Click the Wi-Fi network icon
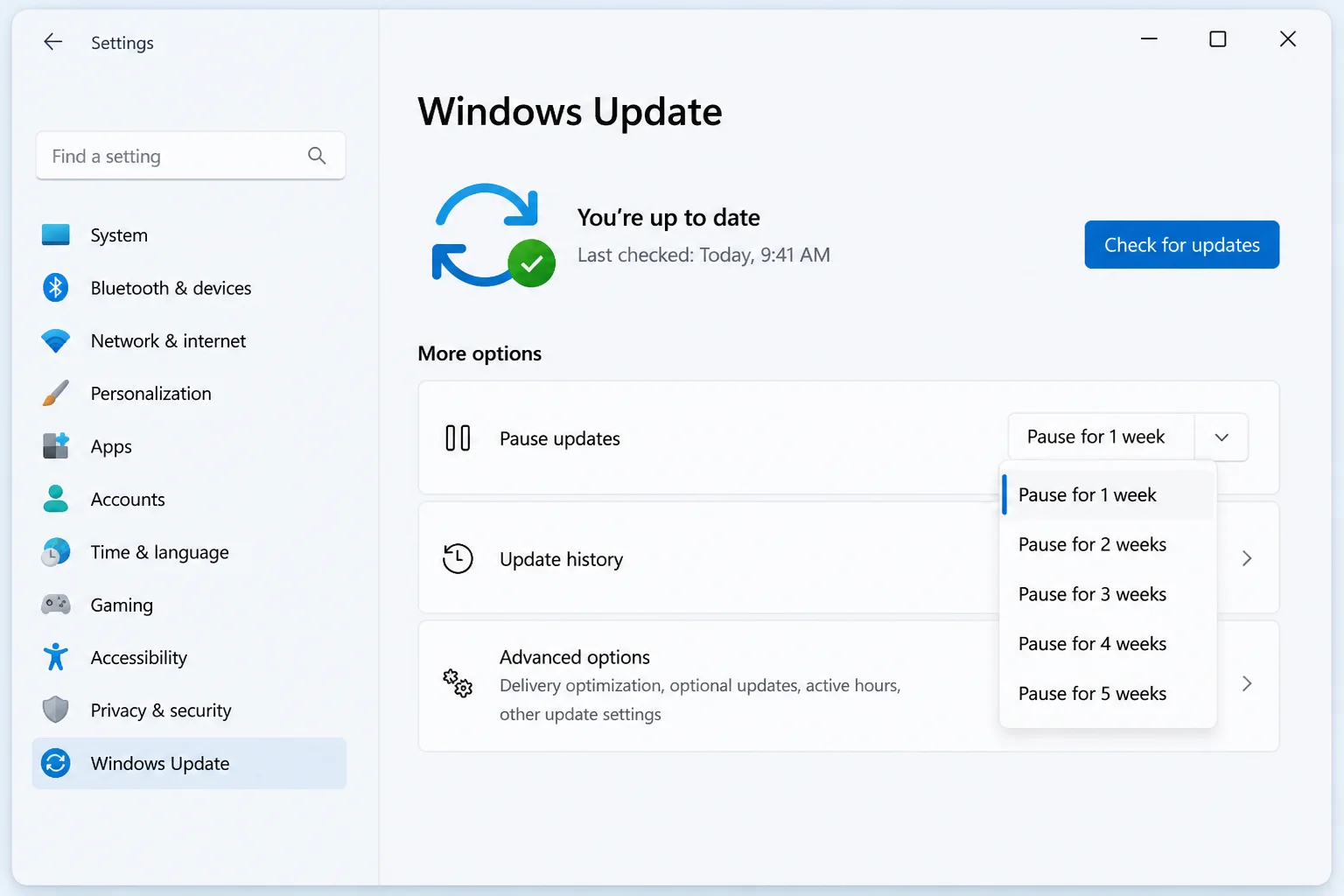The height and width of the screenshot is (896, 1344). (56, 341)
